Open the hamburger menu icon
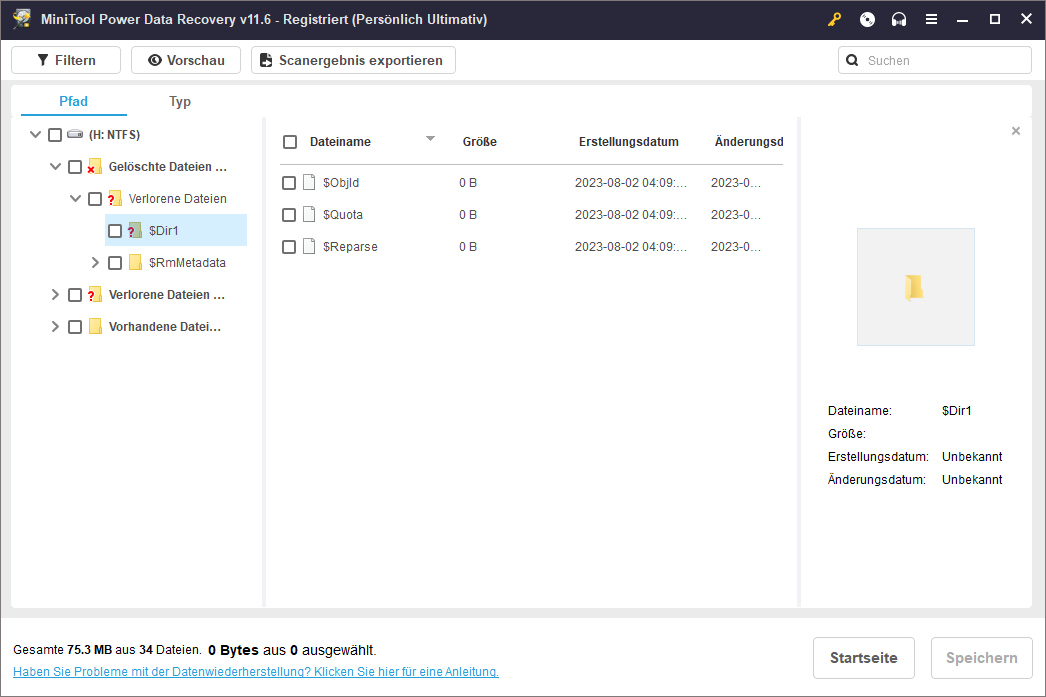This screenshot has width=1046, height=697. pos(931,20)
